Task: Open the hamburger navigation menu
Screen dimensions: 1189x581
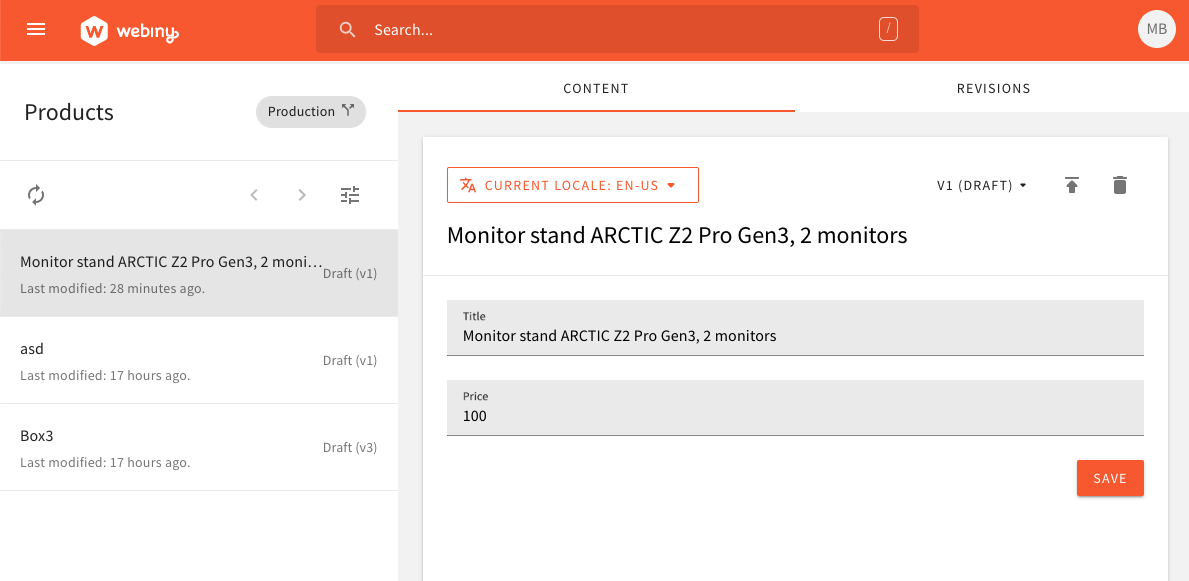Action: click(x=36, y=29)
